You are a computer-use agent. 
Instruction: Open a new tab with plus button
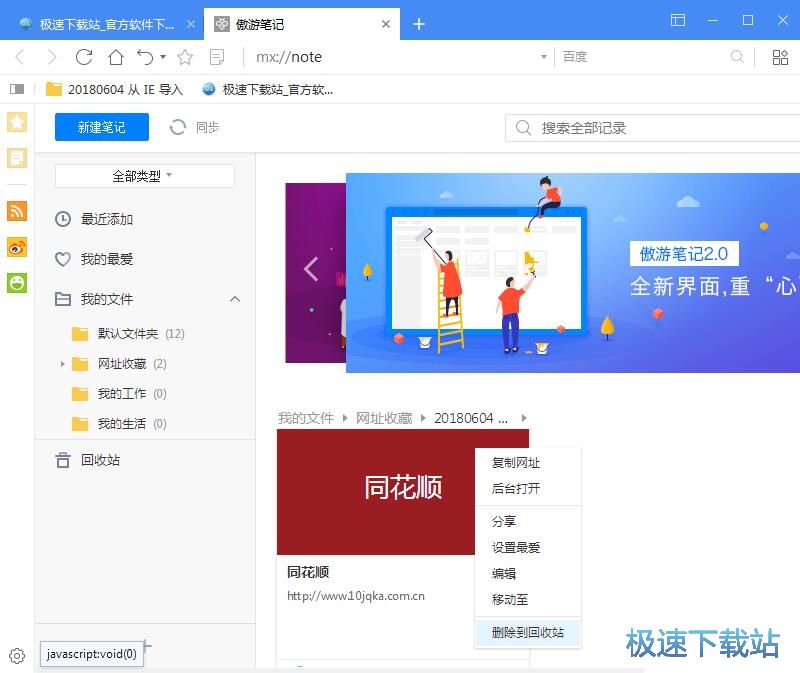coord(419,24)
